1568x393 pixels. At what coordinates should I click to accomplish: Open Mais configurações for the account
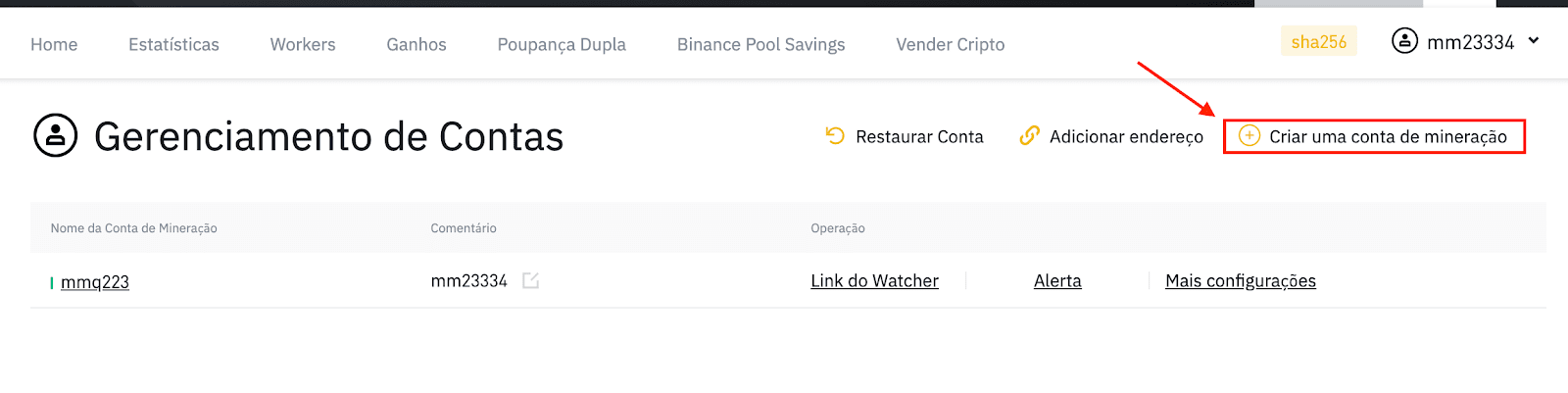(x=1241, y=281)
